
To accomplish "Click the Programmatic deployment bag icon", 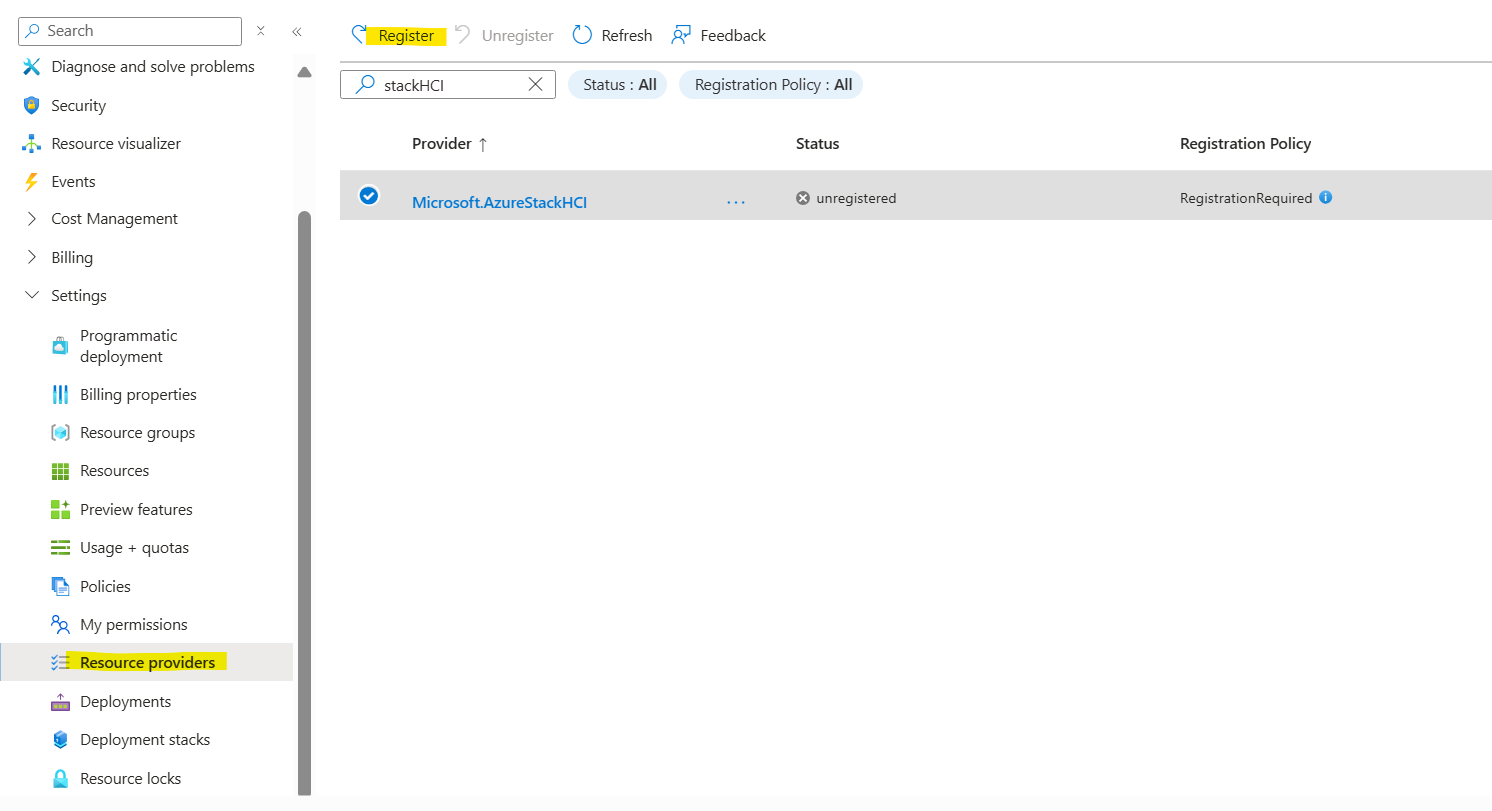I will click(60, 346).
